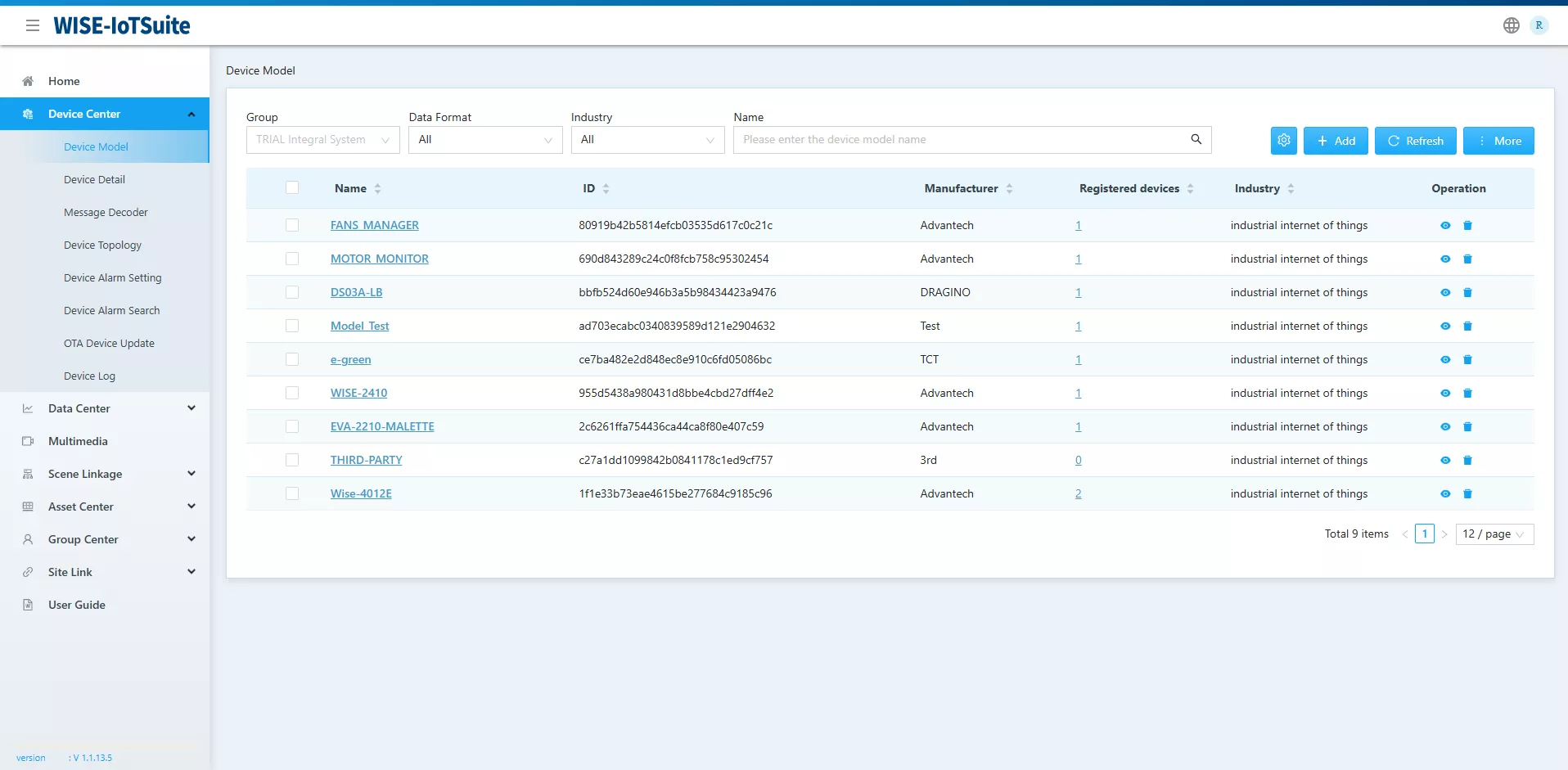Image resolution: width=1568 pixels, height=770 pixels.
Task: Check the WISE-2410 row checkbox
Action: pos(292,393)
